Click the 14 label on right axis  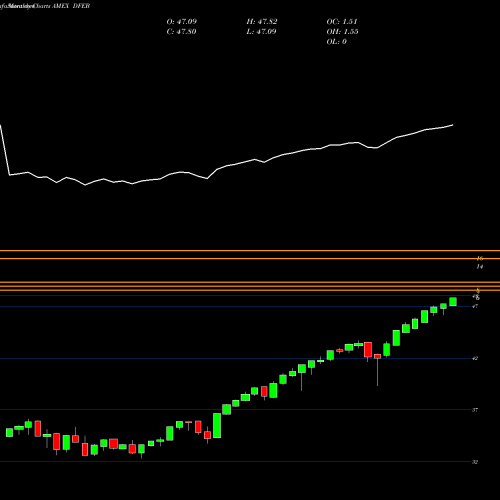point(480,267)
